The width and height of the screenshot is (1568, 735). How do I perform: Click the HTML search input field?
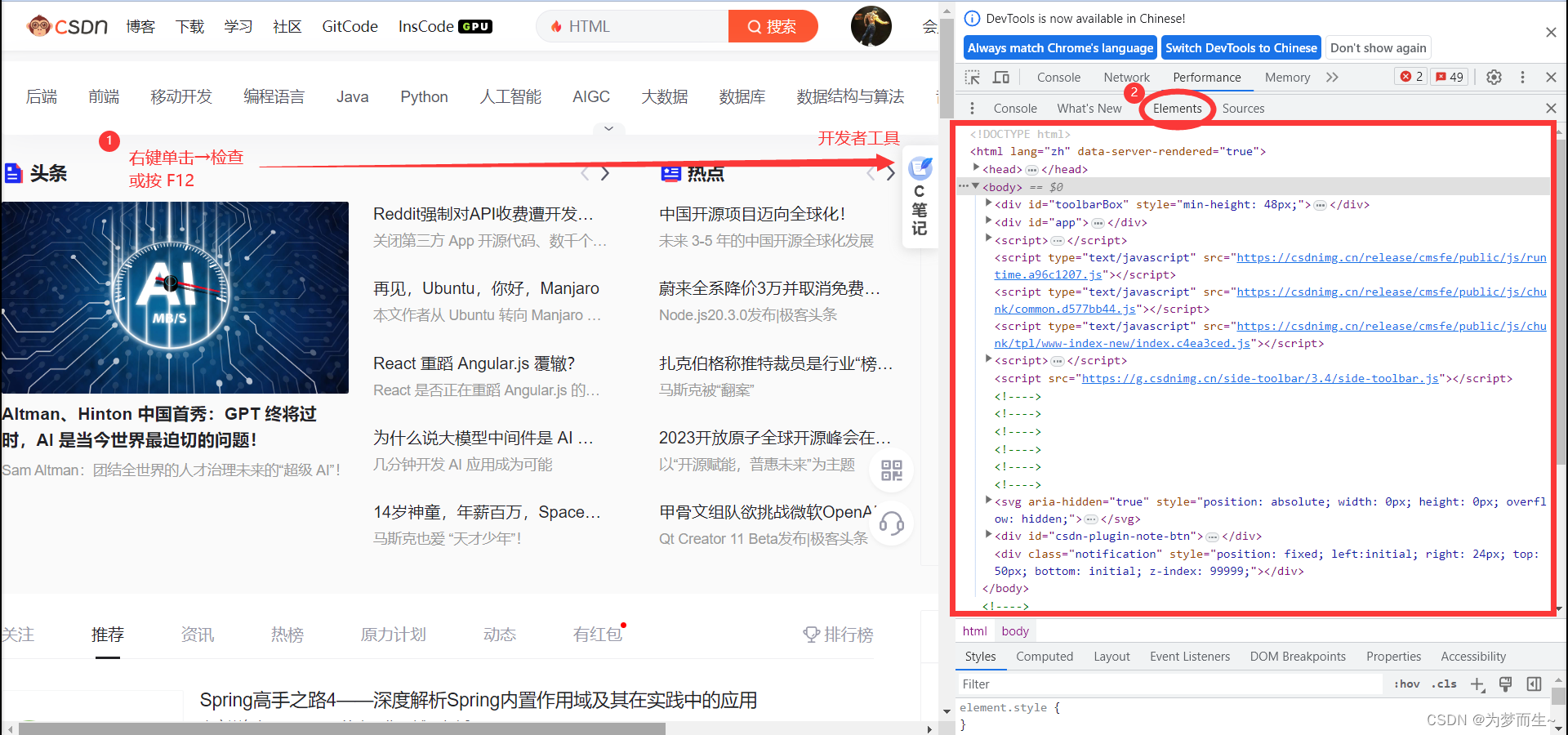point(633,26)
